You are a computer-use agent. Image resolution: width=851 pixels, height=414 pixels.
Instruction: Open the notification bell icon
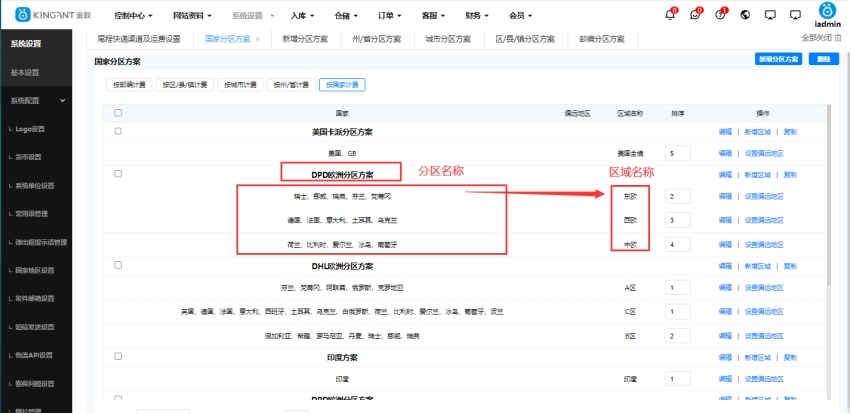[670, 15]
